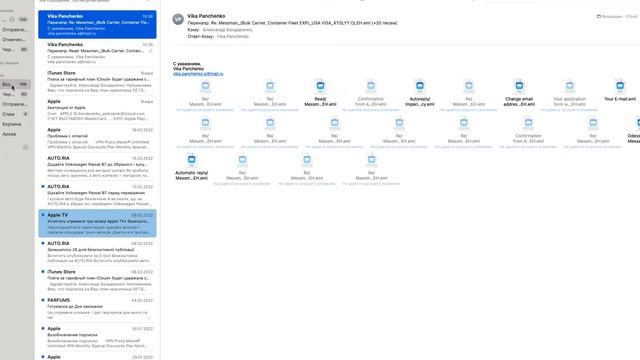The height and width of the screenshot is (360, 640).
Task: Open Apple email 'Возобновление подписки' dated 30.01.2022
Action: click(97, 337)
